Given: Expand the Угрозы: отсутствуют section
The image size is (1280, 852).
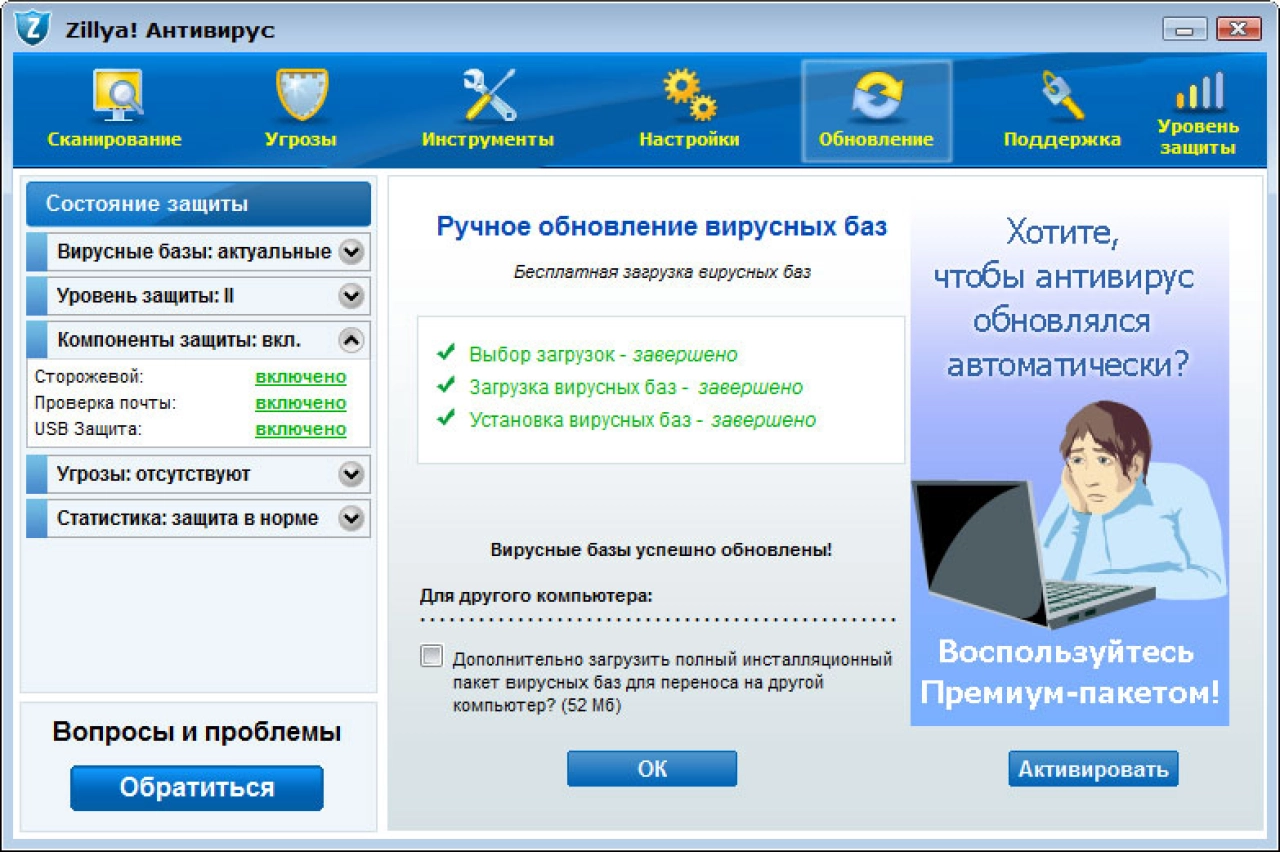Looking at the screenshot, I should 198,474.
